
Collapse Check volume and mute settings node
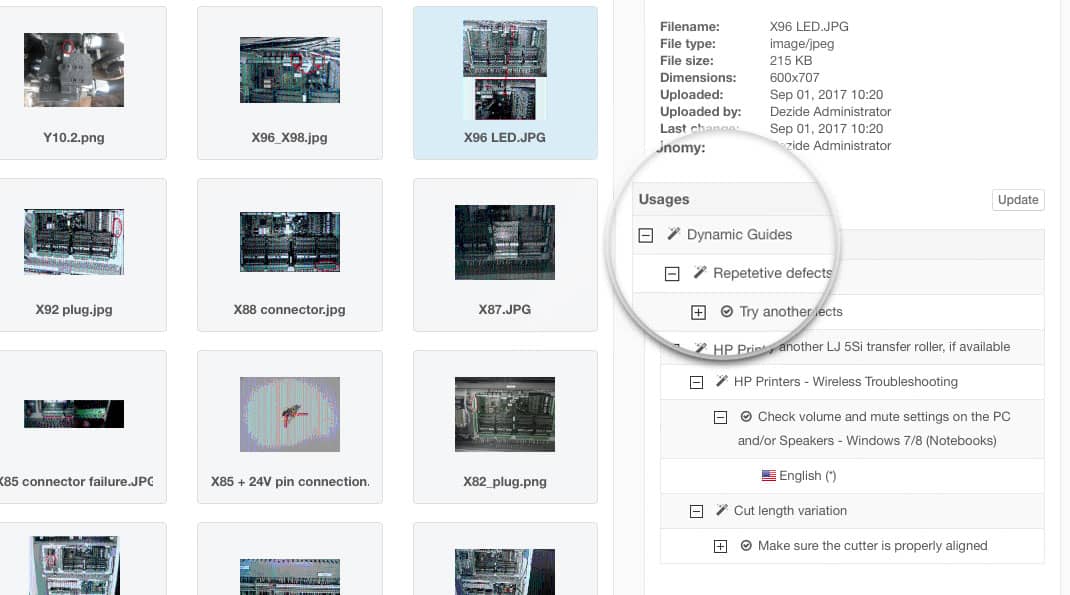pos(720,418)
